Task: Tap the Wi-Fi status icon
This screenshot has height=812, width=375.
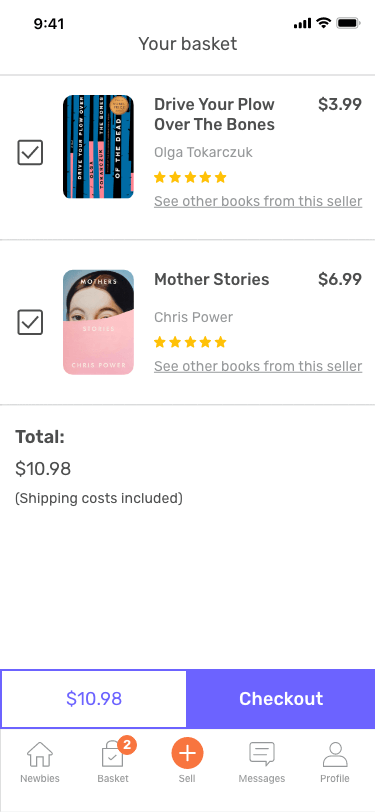Action: point(324,23)
